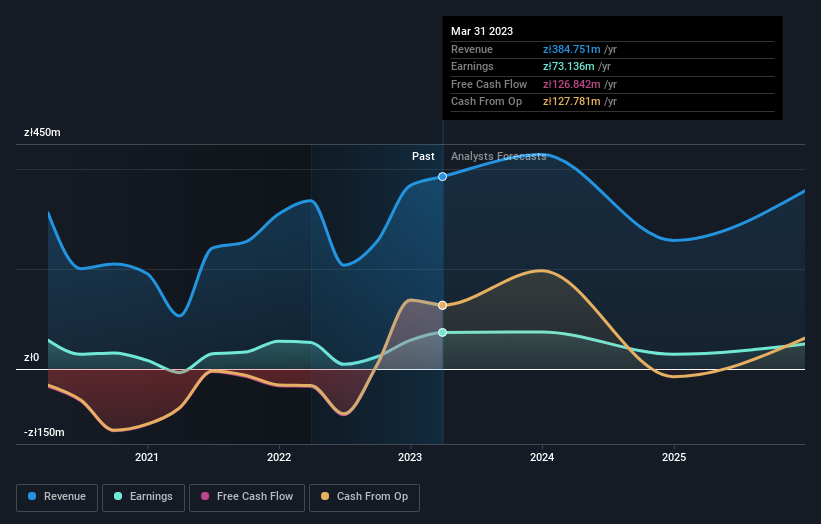
Task: Click the 'Earnings' row label in the tooltip
Action: [x=472, y=66]
